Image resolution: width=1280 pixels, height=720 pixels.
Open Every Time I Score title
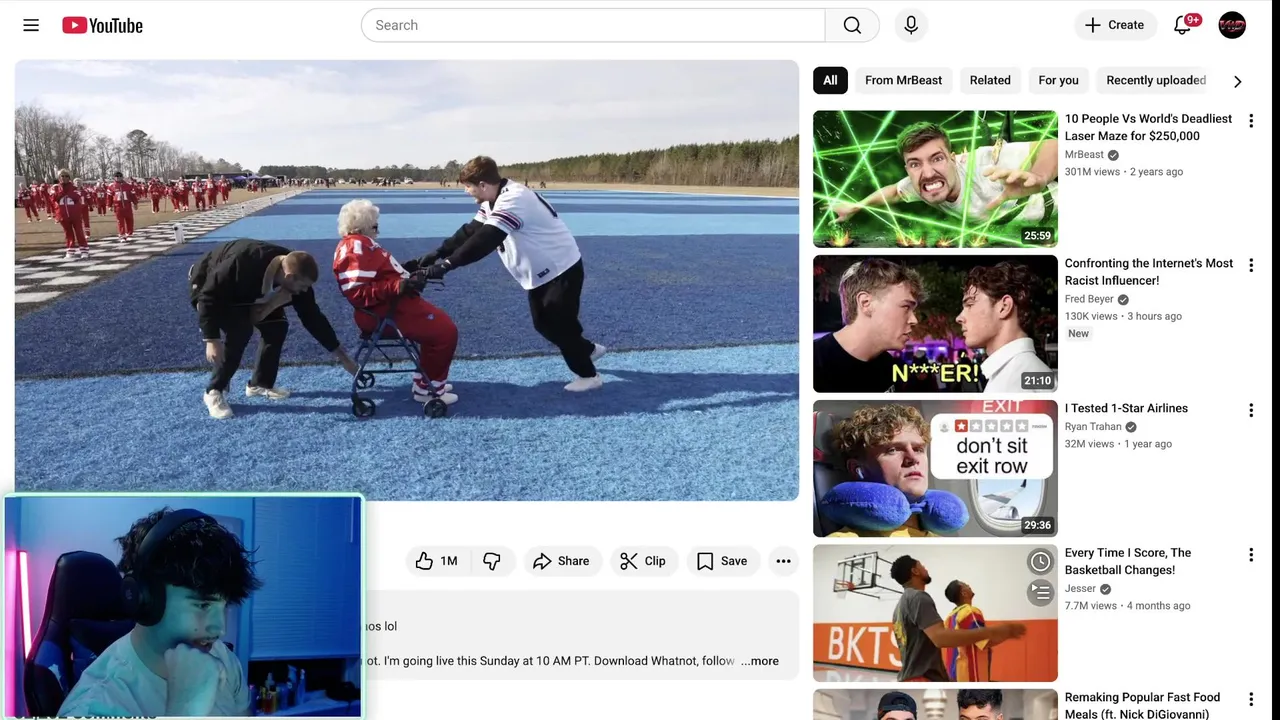1128,561
